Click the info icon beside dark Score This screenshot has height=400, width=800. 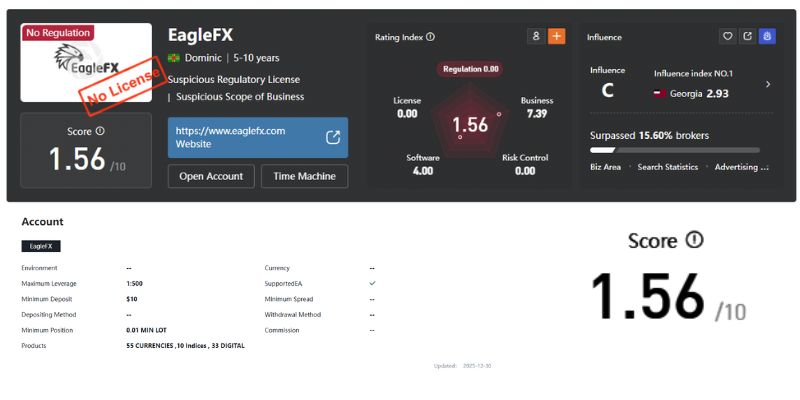pos(100,131)
